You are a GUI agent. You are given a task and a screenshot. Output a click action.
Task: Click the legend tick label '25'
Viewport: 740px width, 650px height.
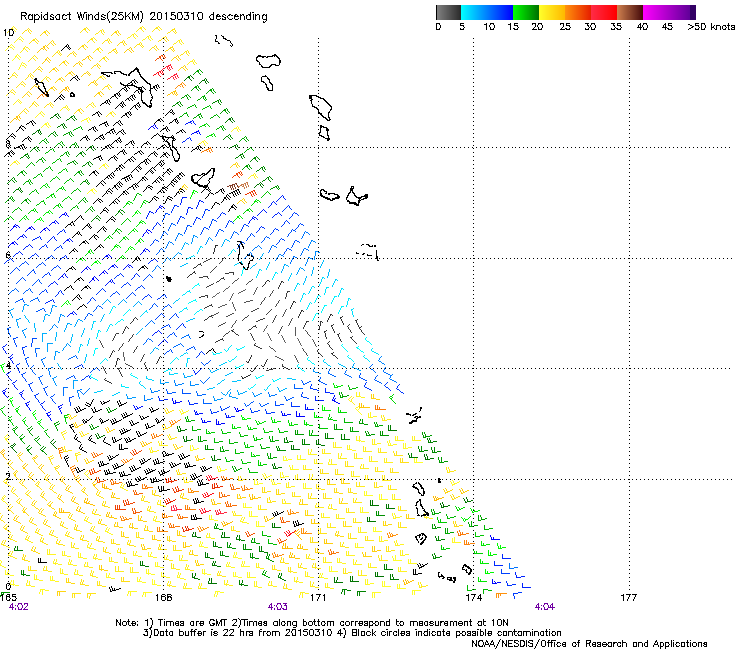coord(565,27)
